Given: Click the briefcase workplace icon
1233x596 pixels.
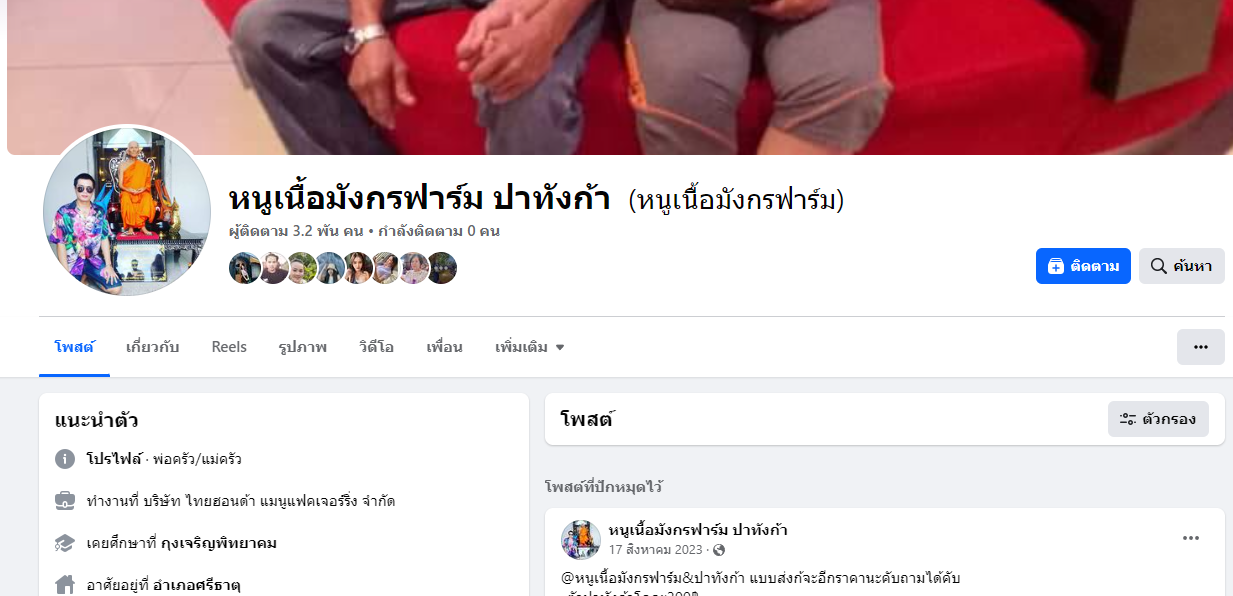Looking at the screenshot, I should pos(65,501).
